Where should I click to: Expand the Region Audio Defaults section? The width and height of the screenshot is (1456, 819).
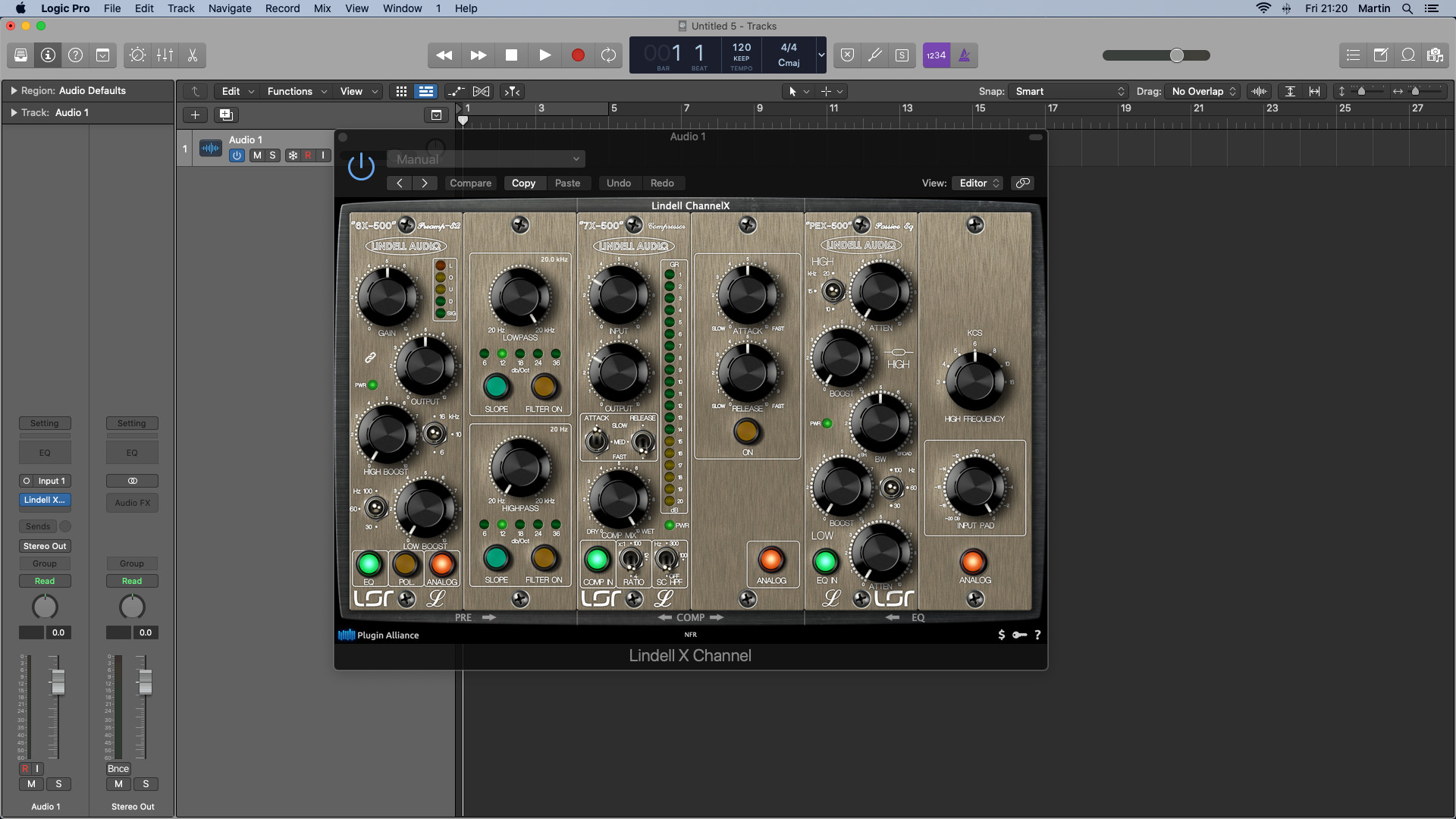point(14,91)
